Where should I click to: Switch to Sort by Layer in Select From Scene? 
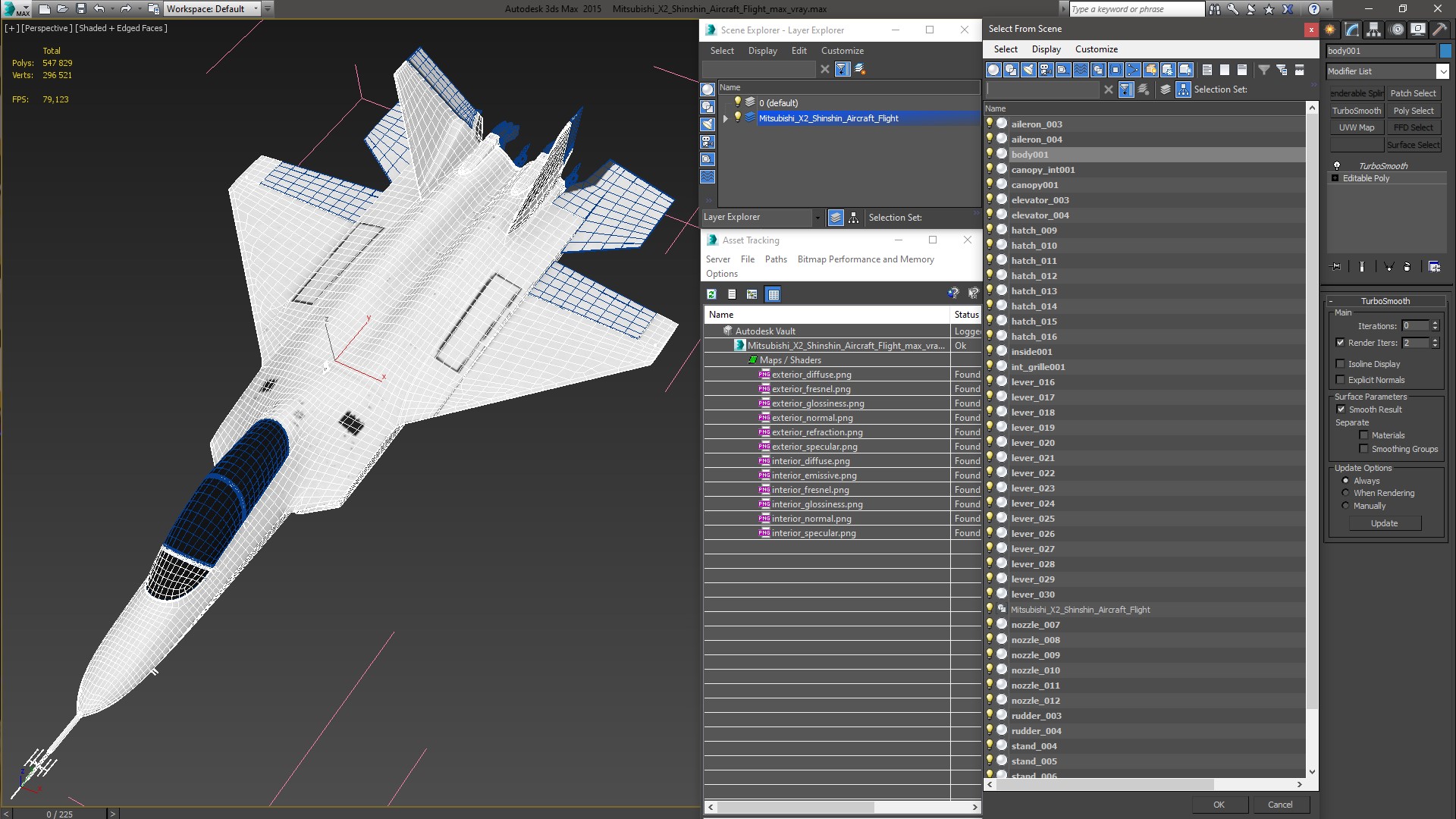pos(1166,89)
